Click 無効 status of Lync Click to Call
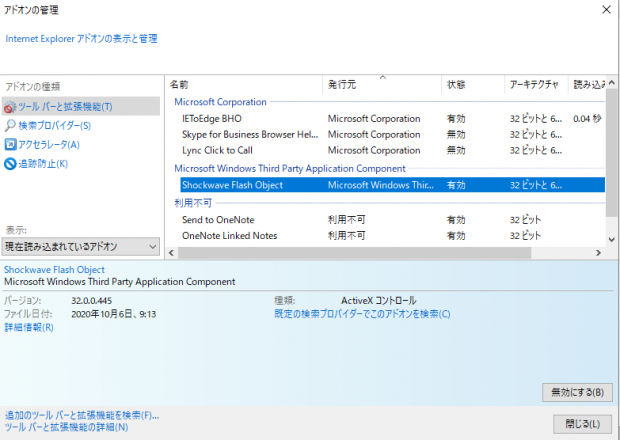Image resolution: width=620 pixels, height=440 pixels. click(x=456, y=150)
